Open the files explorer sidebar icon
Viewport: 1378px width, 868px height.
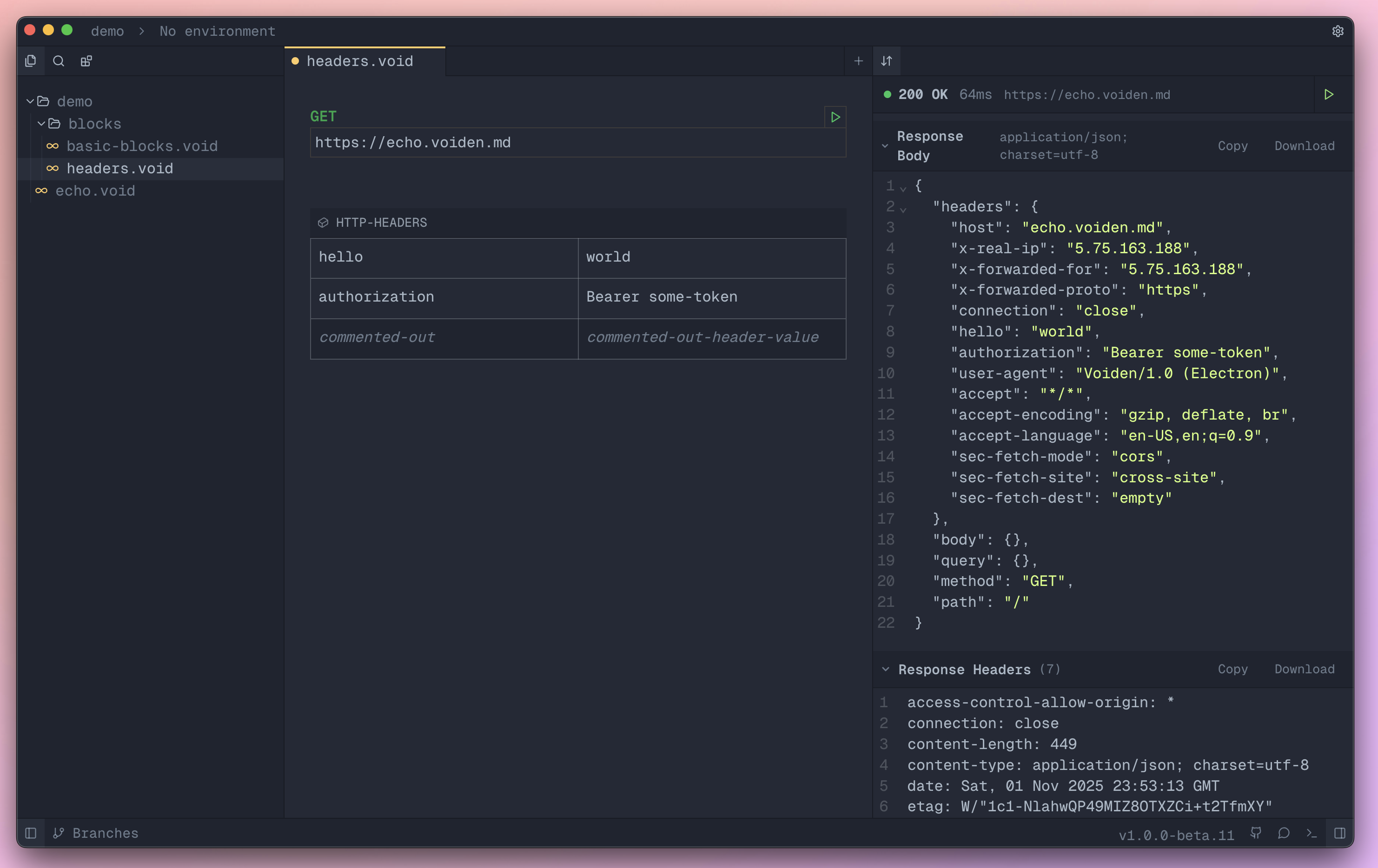[31, 61]
